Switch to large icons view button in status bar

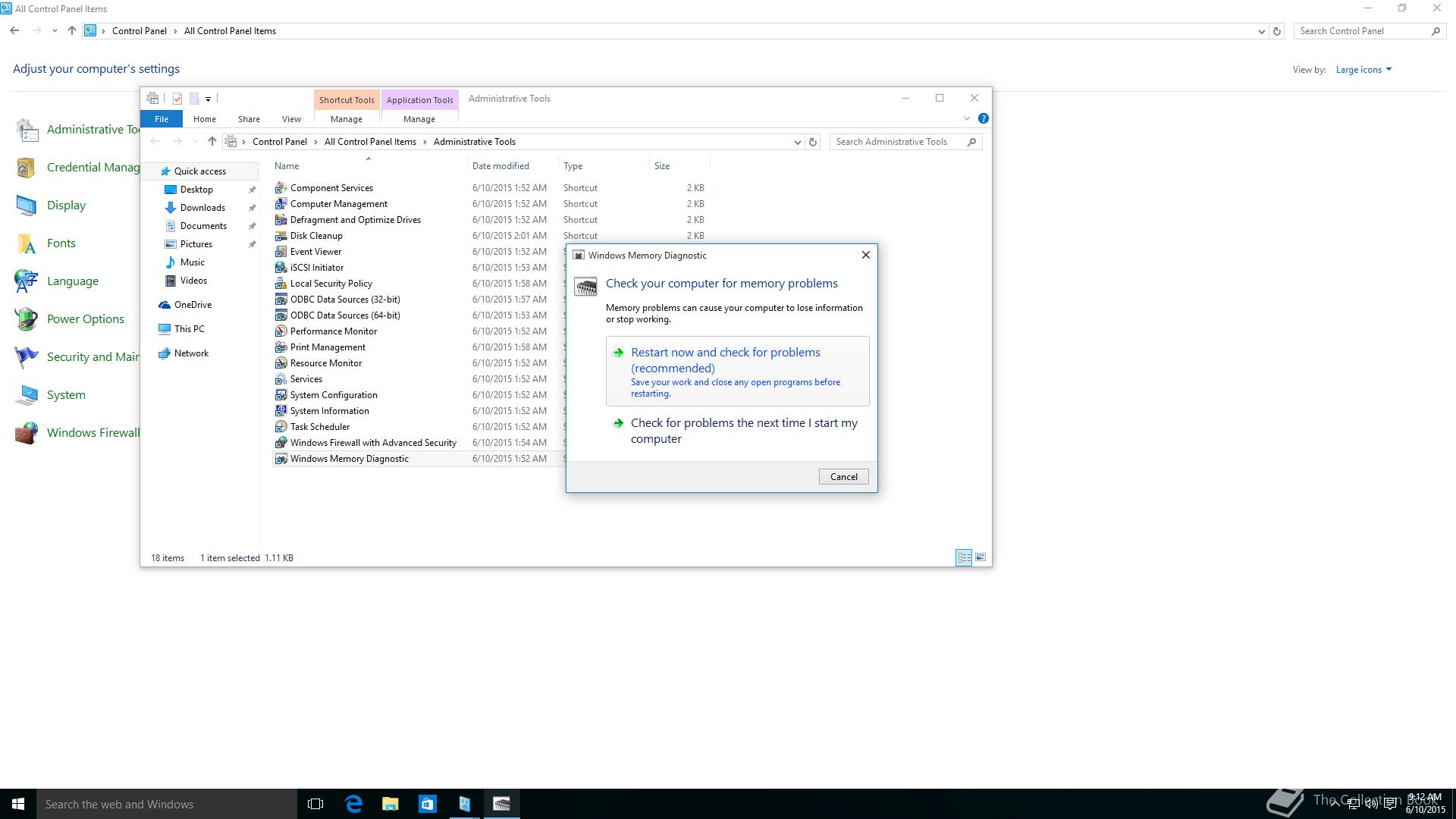(x=981, y=557)
